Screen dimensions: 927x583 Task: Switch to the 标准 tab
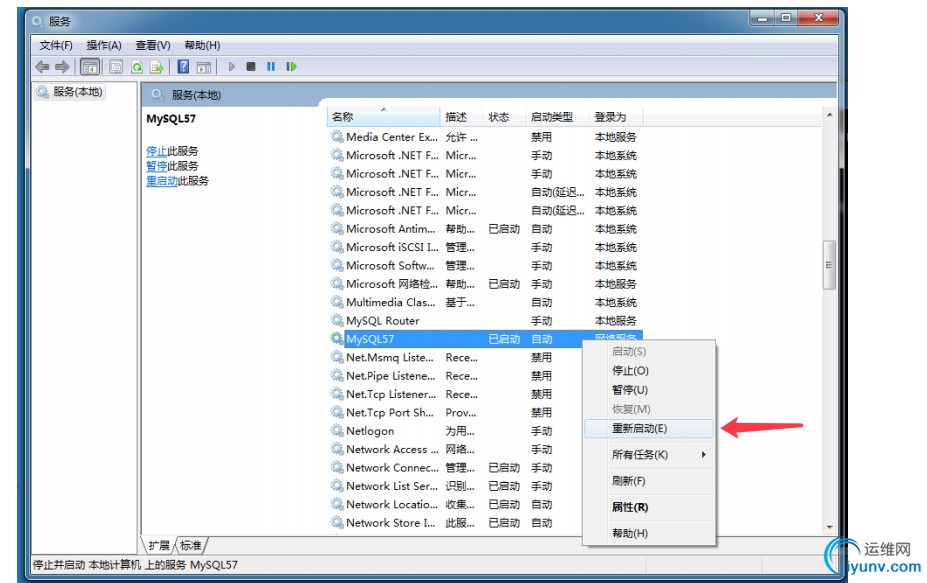tap(190, 545)
